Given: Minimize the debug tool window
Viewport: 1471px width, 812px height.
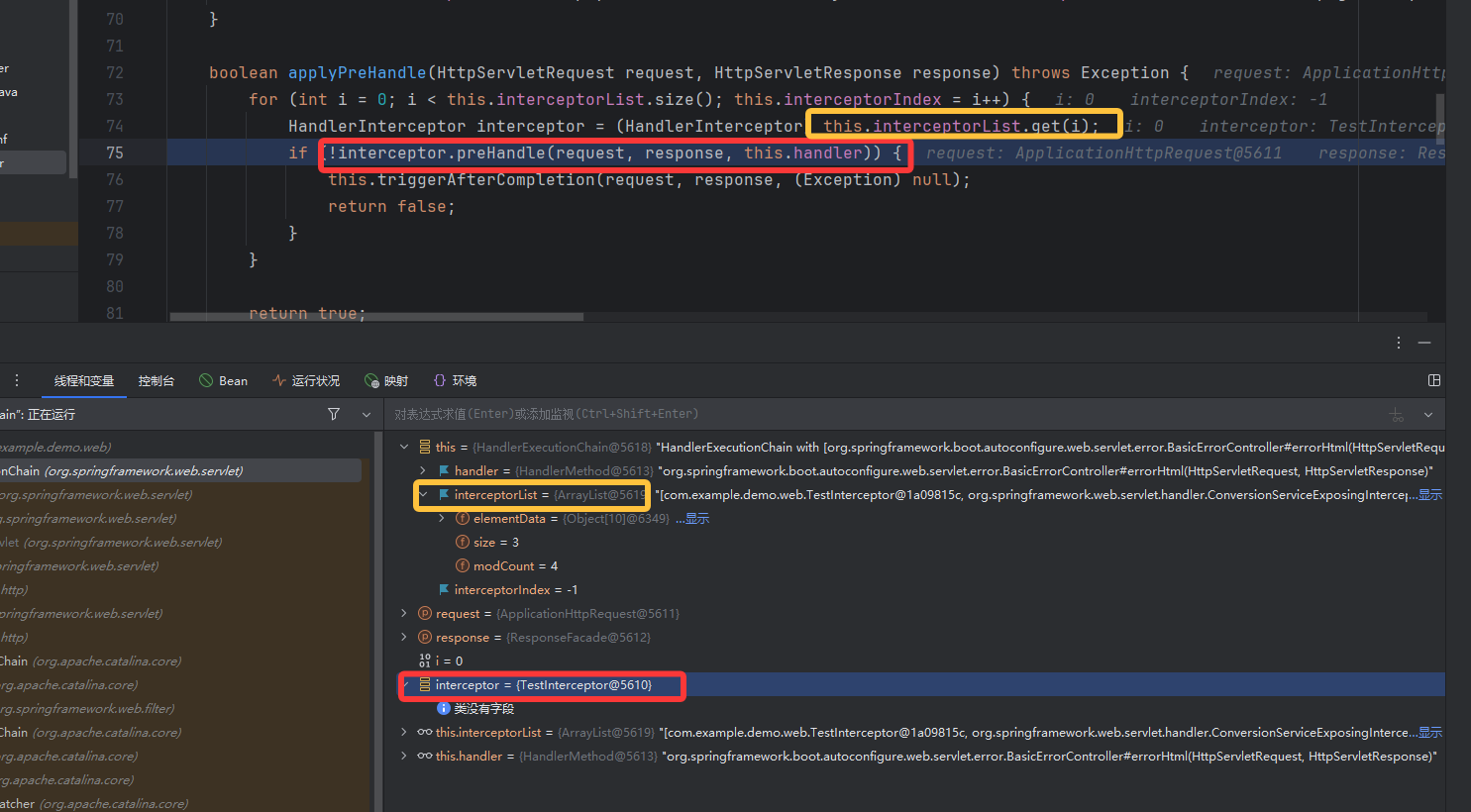Looking at the screenshot, I should tap(1424, 343).
